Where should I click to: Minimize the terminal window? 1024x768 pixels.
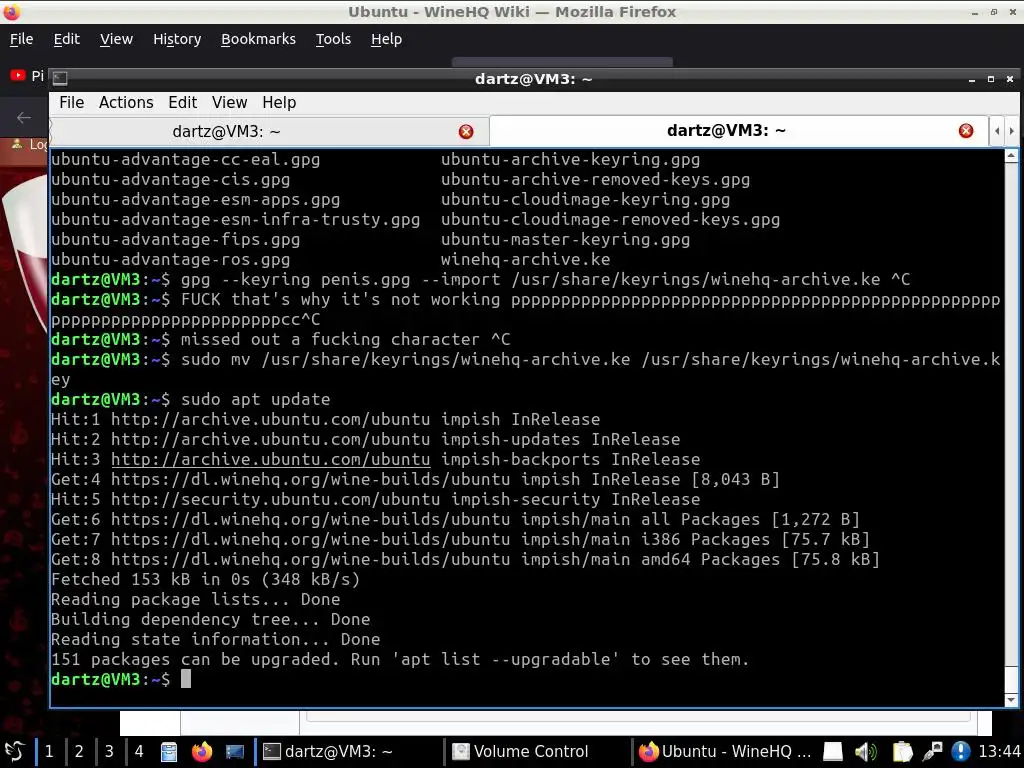pyautogui.click(x=972, y=79)
